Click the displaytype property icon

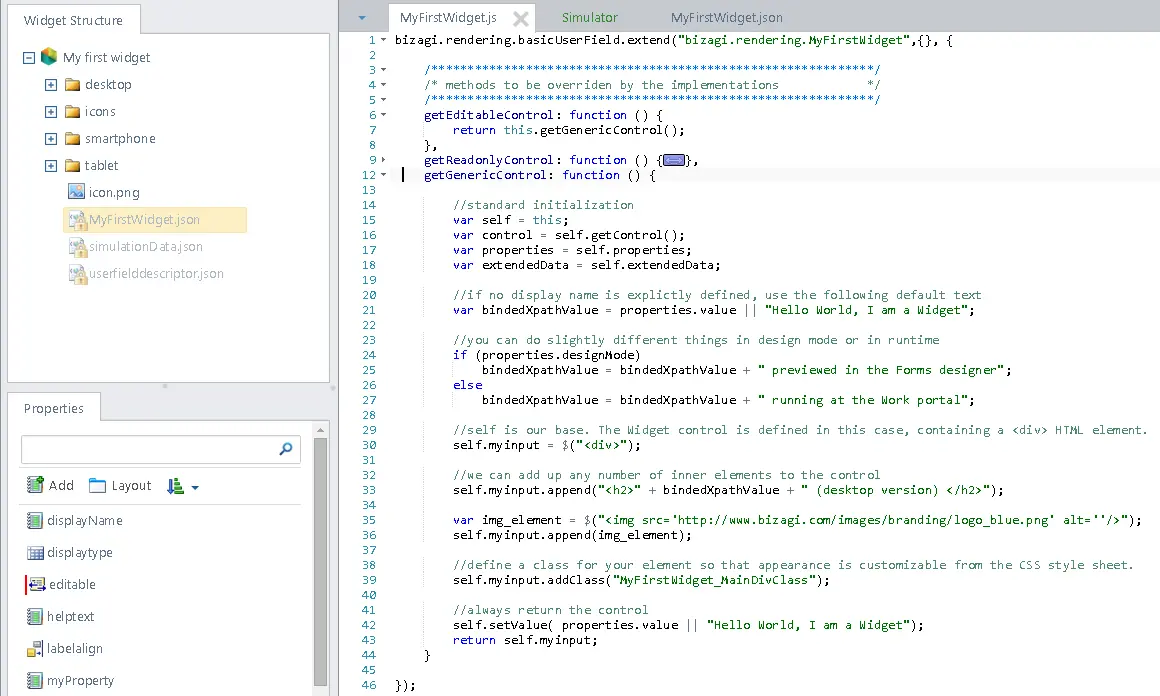click(x=35, y=553)
